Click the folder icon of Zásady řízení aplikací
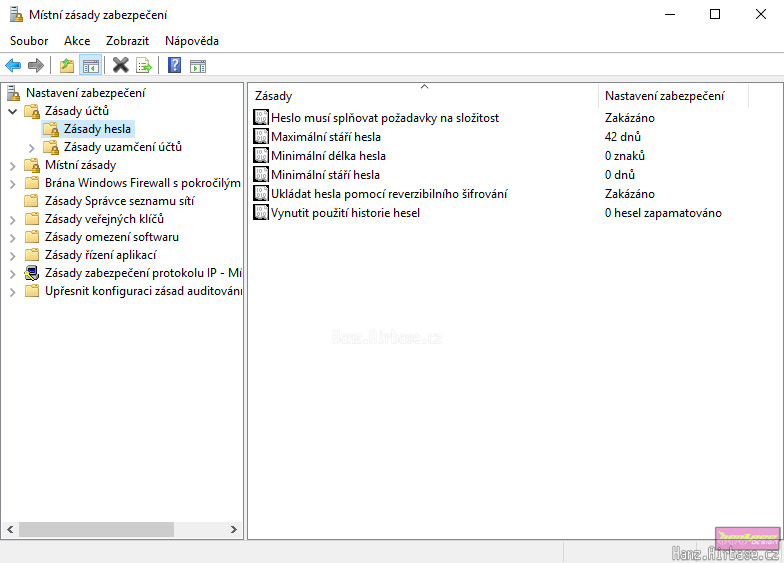This screenshot has width=784, height=563. pyautogui.click(x=32, y=254)
